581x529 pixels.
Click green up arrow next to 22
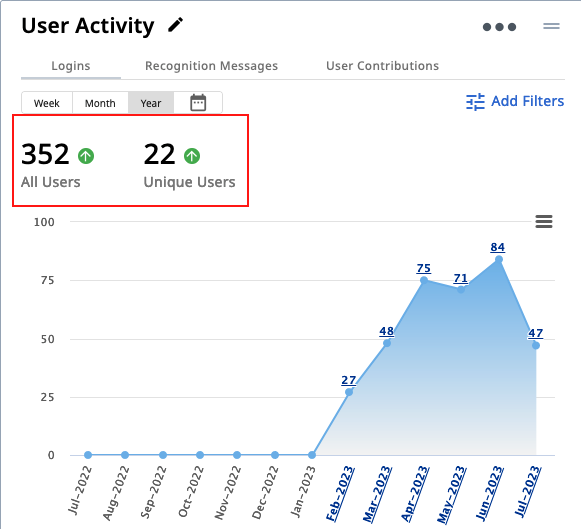(x=192, y=156)
